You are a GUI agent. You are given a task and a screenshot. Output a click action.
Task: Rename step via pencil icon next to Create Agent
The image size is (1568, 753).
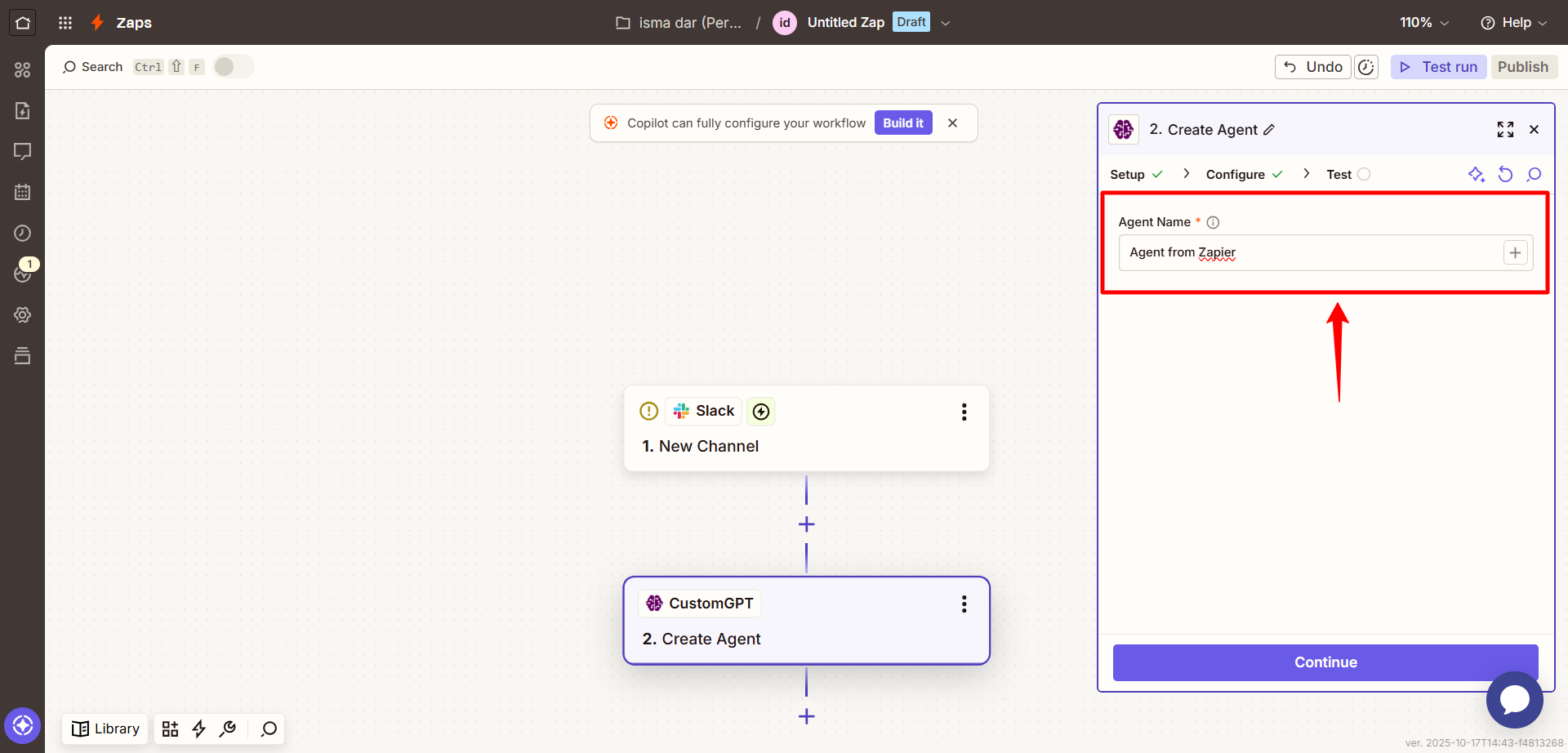pos(1269,130)
